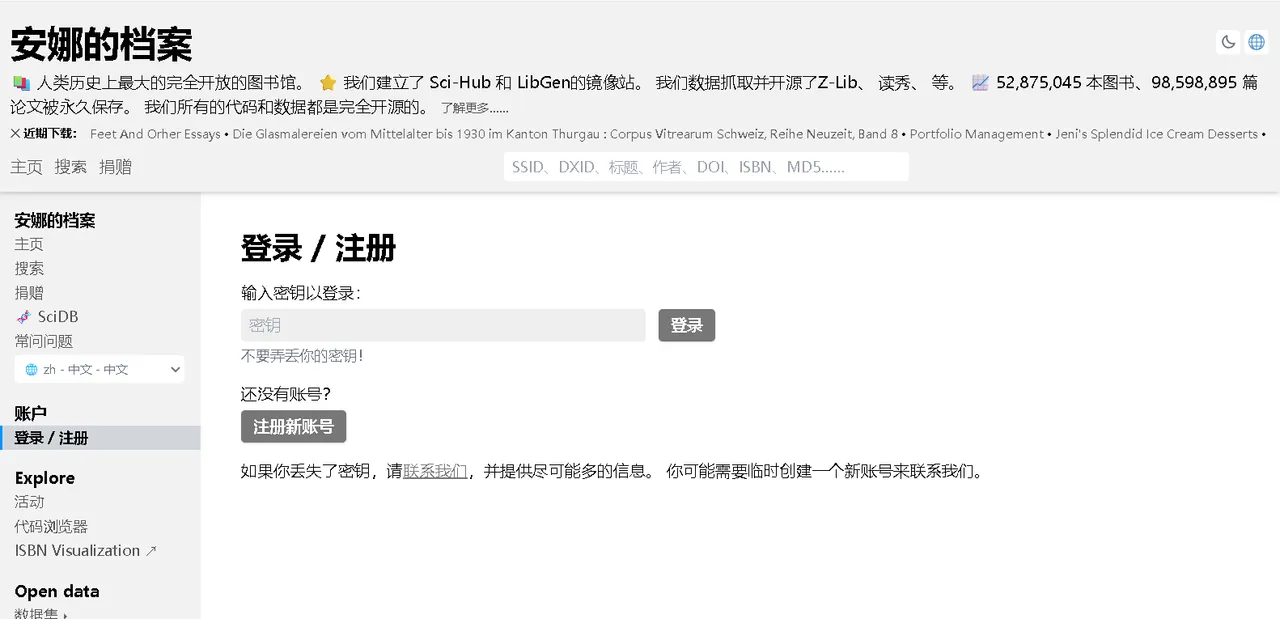The height and width of the screenshot is (619, 1280).
Task: Click the 不要弄丢你的密钥! hint text
Action: coord(302,355)
